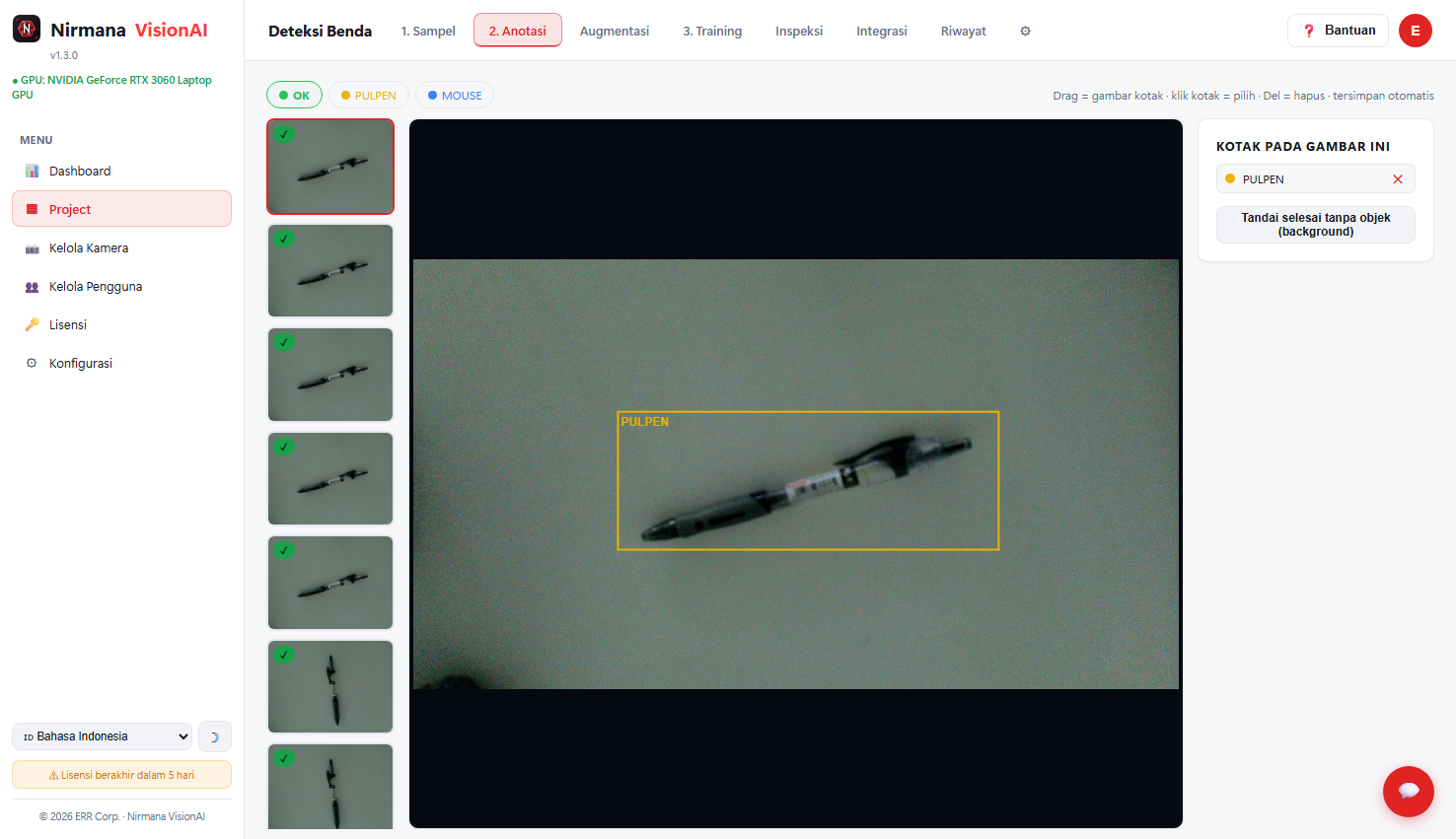The image size is (1456, 839).
Task: Select the MOUSE label class chip
Action: (455, 96)
